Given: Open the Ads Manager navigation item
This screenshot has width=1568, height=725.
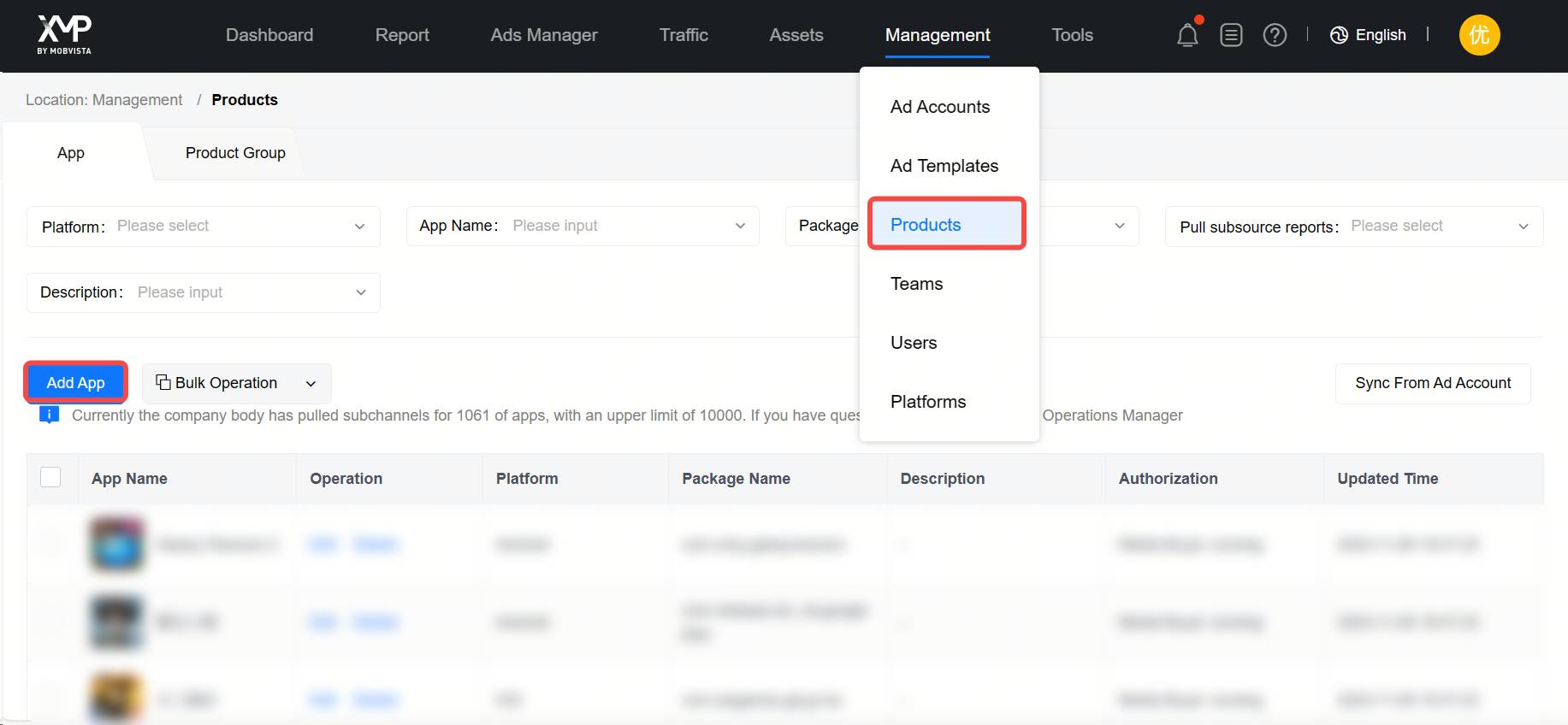Looking at the screenshot, I should pos(543,35).
